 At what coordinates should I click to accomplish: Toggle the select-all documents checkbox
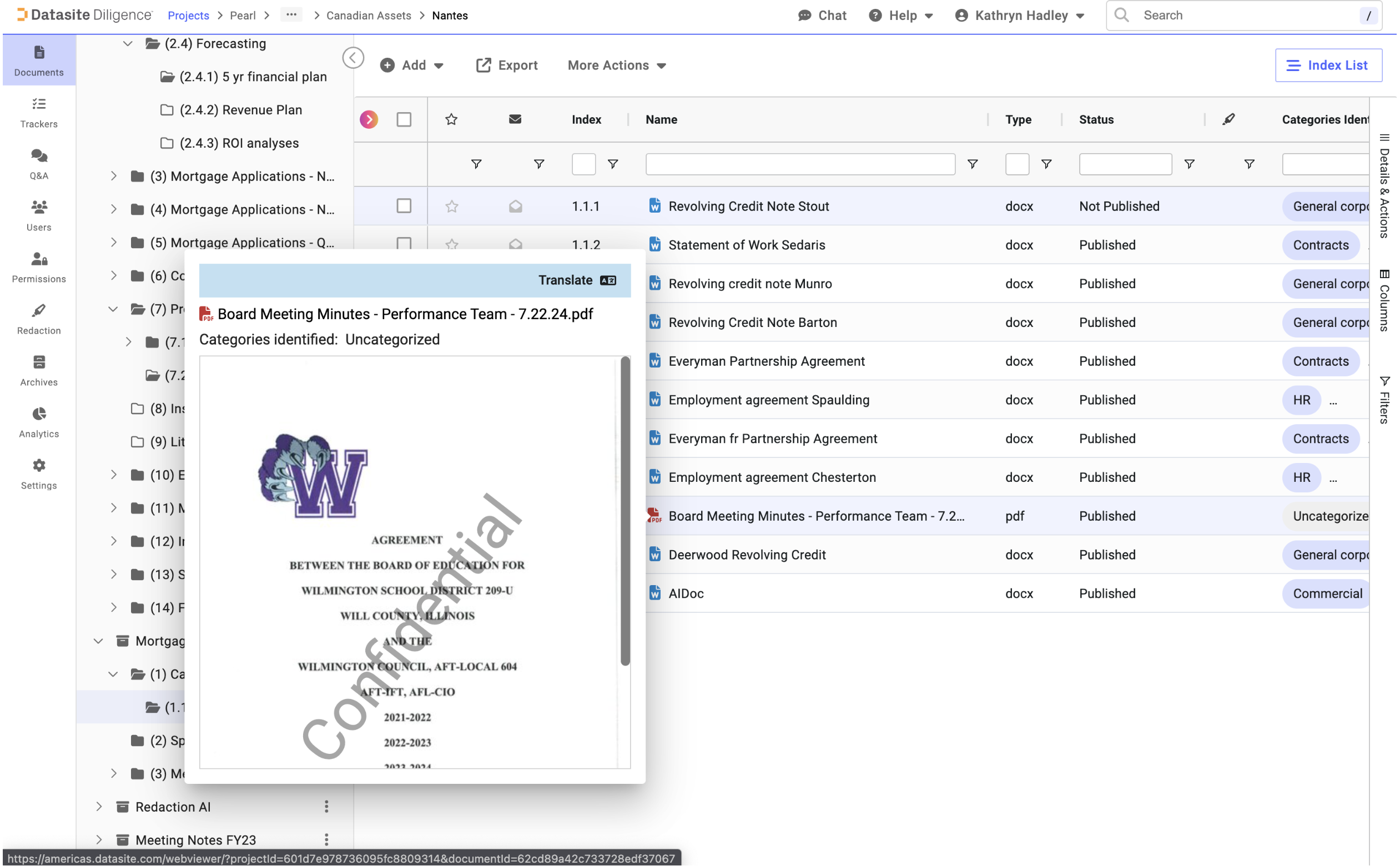tap(404, 119)
